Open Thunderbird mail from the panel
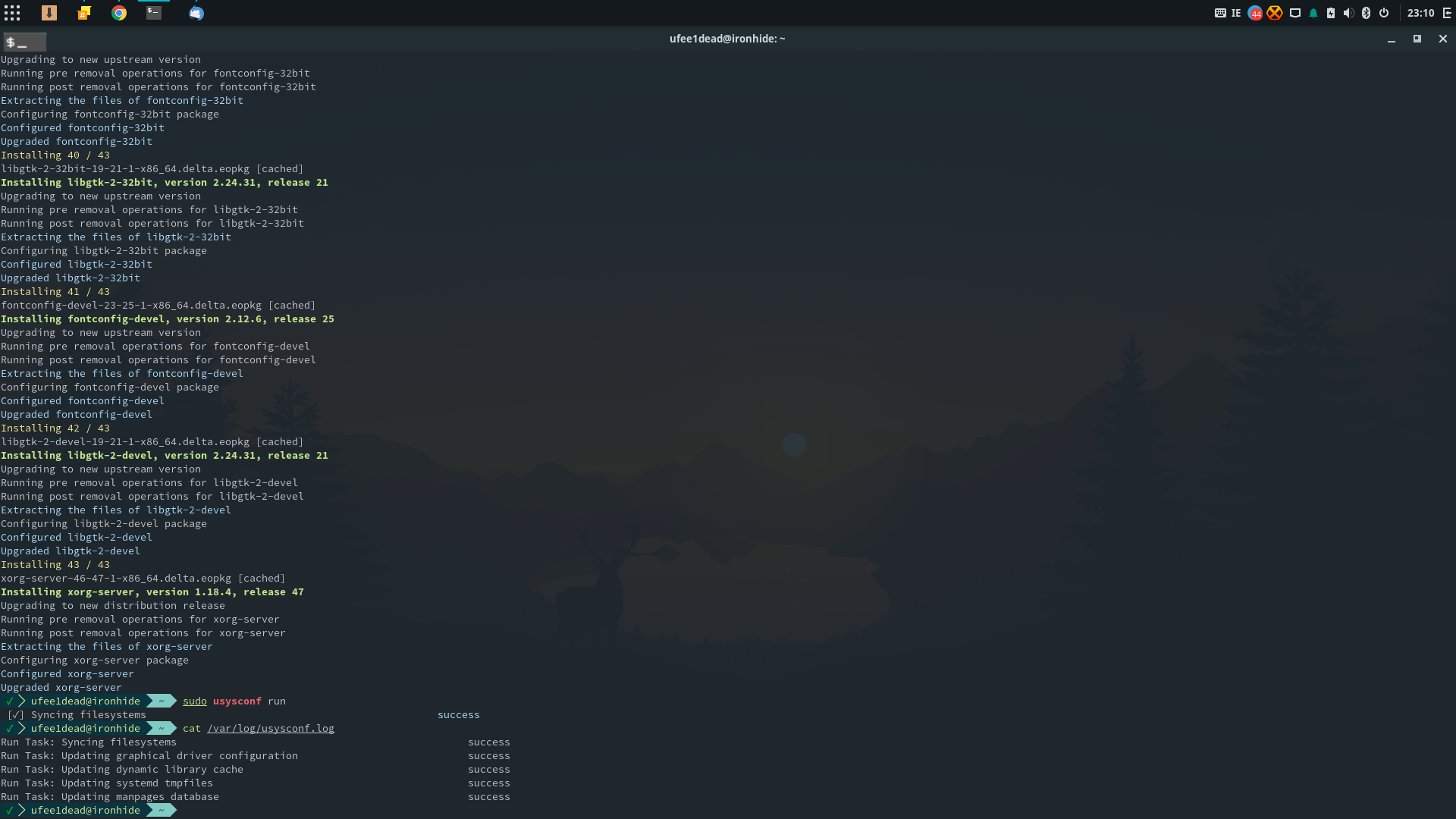This screenshot has height=819, width=1456. (x=196, y=13)
